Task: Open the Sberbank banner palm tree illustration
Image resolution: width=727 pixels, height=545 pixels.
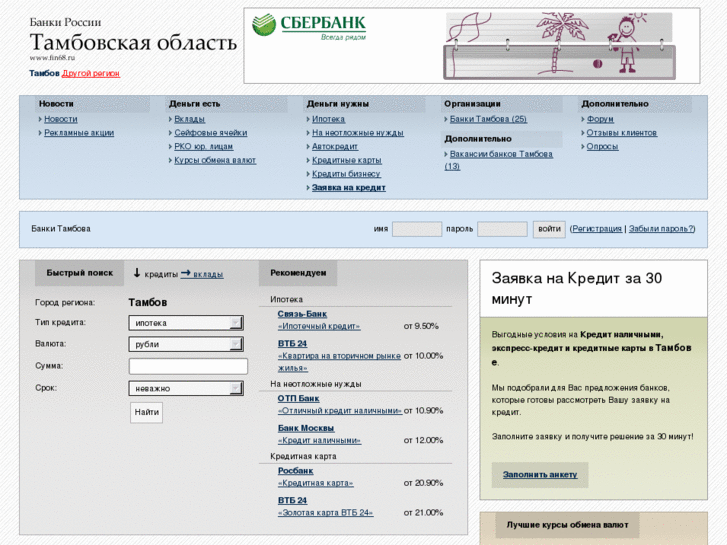Action: pos(558,44)
